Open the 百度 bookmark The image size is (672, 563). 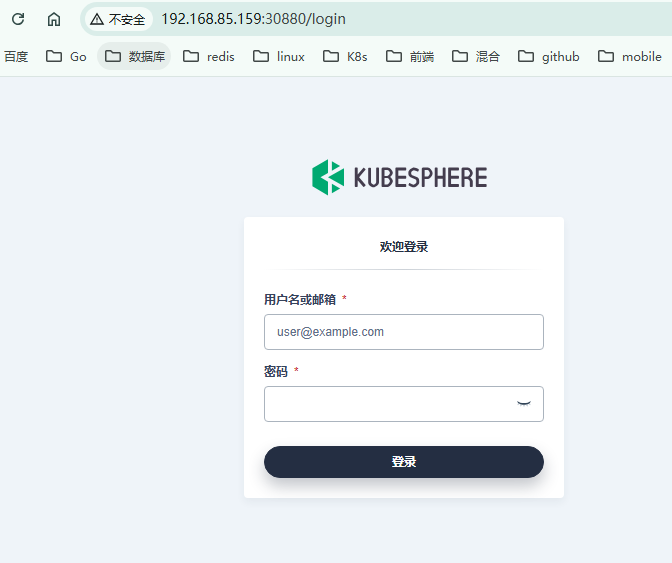(16, 57)
